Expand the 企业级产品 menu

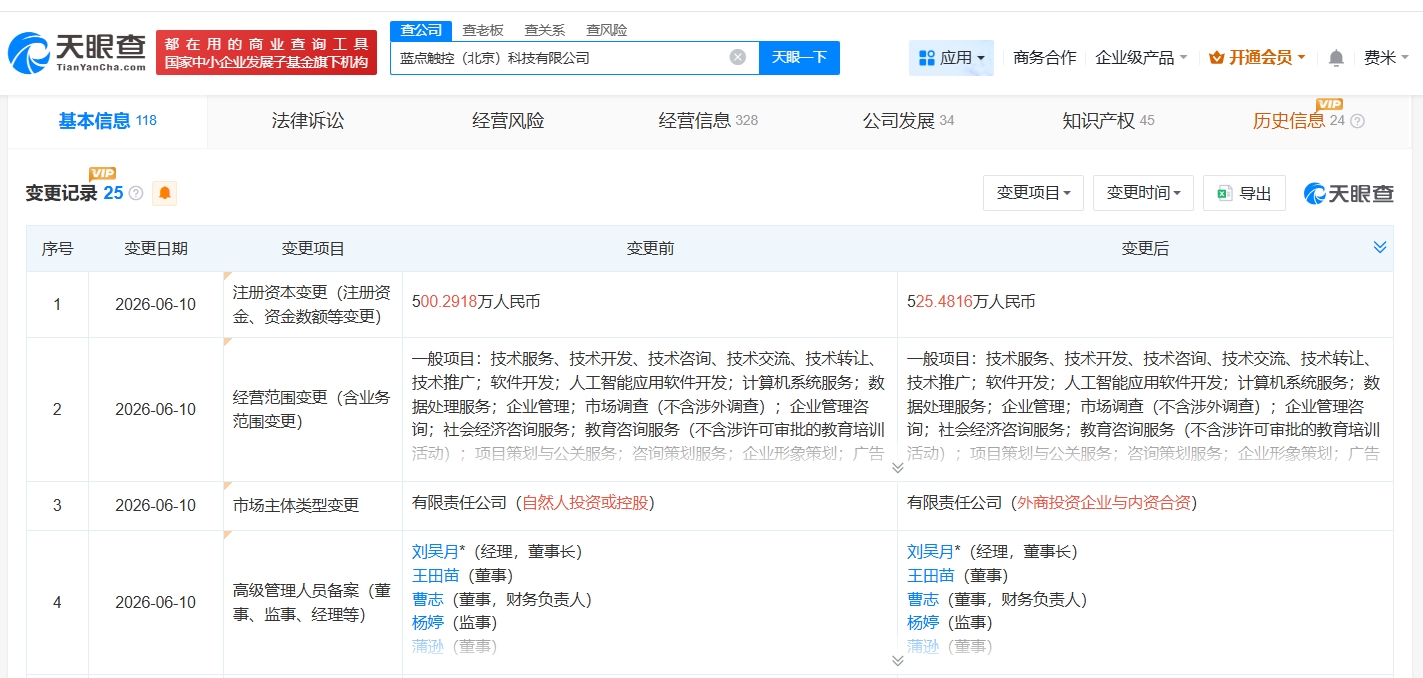click(x=1141, y=58)
